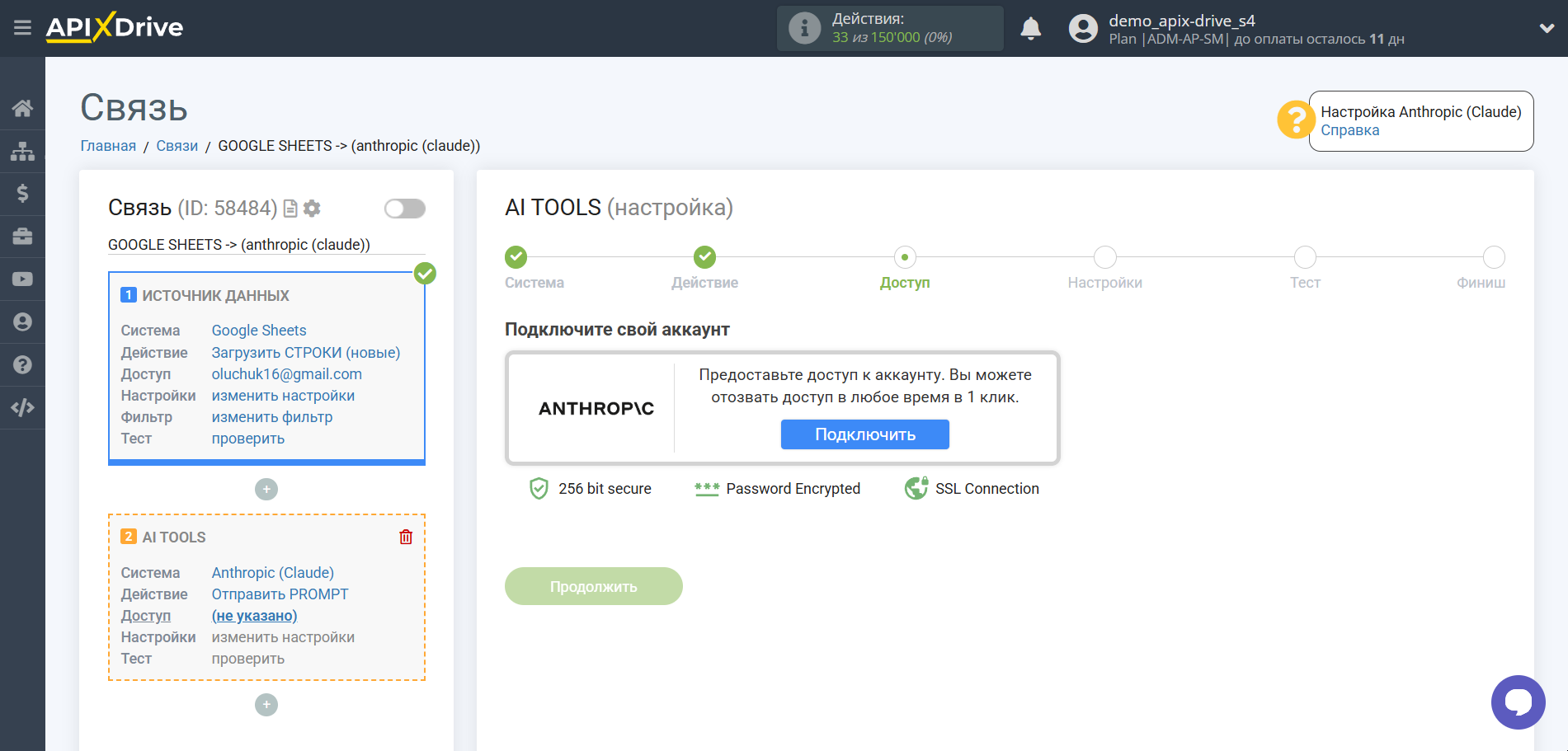Open the home icon in sidebar
1568x751 pixels.
coord(22,108)
